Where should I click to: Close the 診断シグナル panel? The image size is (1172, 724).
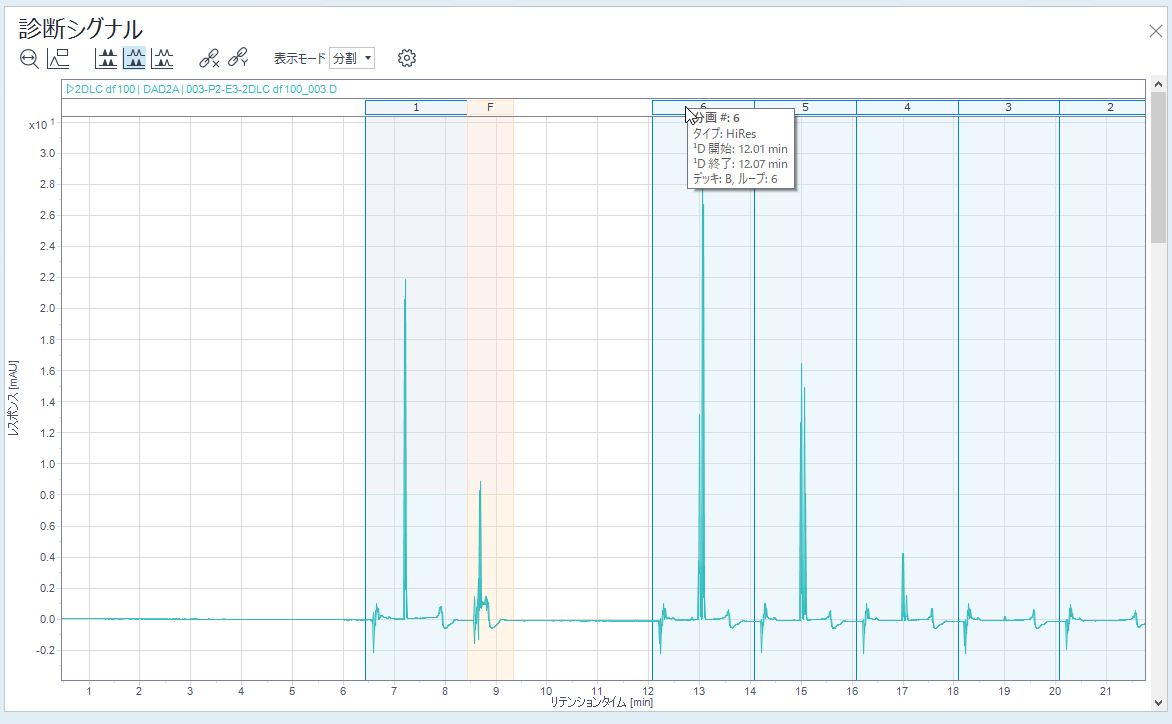point(1156,31)
